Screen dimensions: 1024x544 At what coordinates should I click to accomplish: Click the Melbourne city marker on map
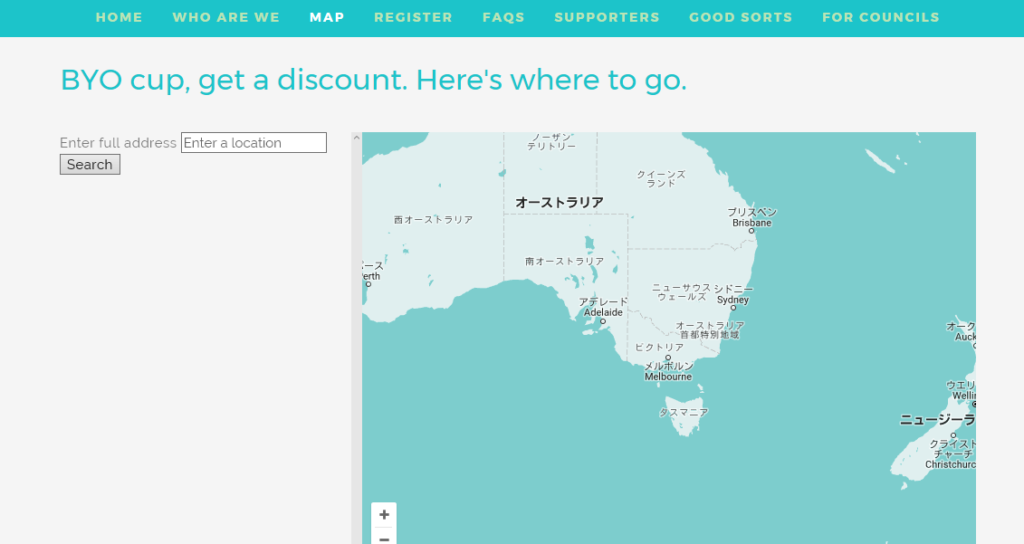(x=668, y=358)
